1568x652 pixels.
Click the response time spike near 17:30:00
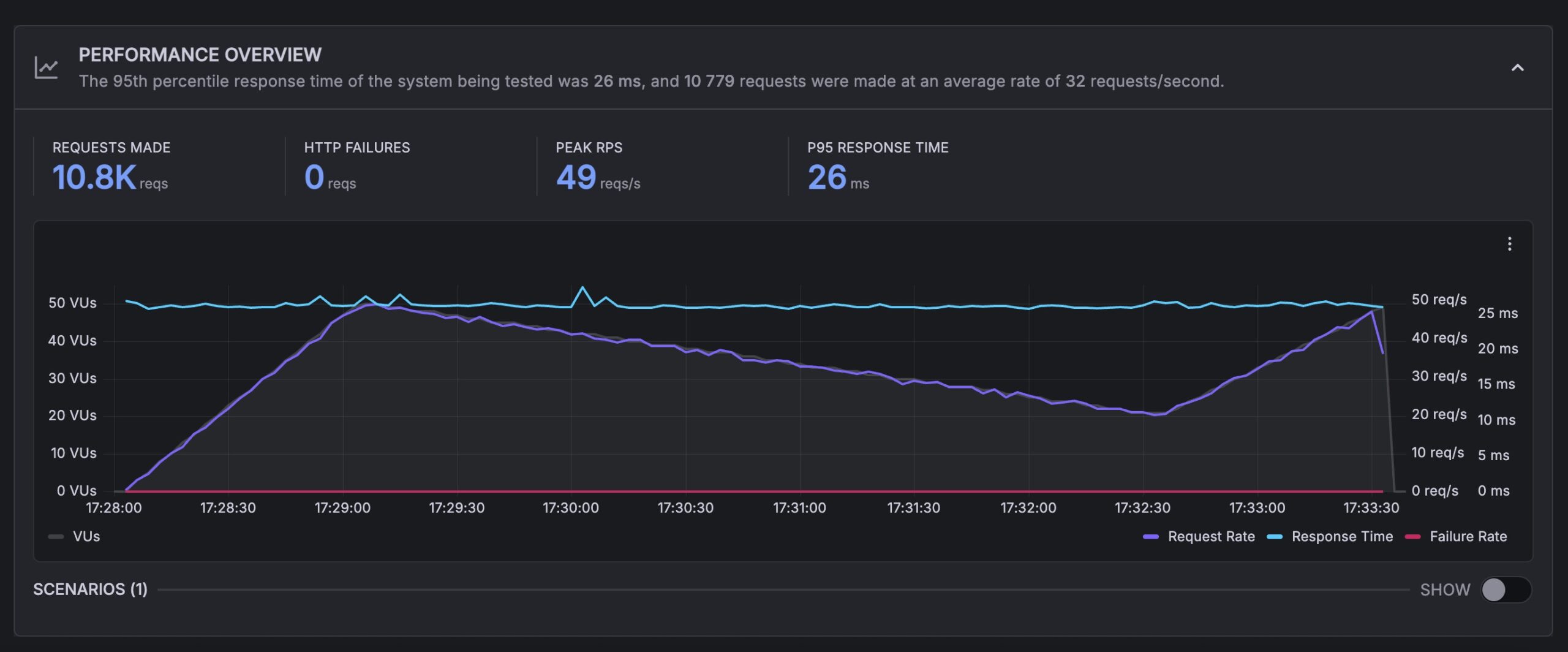click(582, 287)
